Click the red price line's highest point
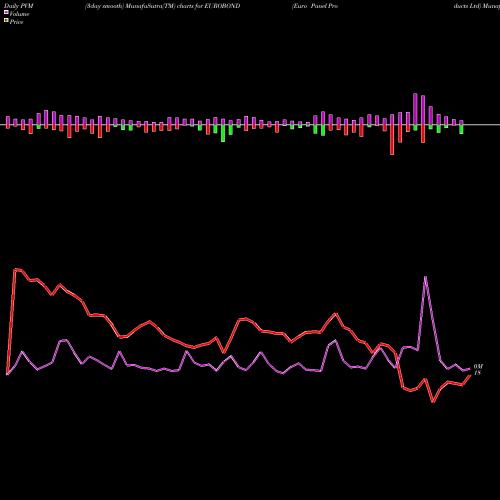 click(15, 269)
